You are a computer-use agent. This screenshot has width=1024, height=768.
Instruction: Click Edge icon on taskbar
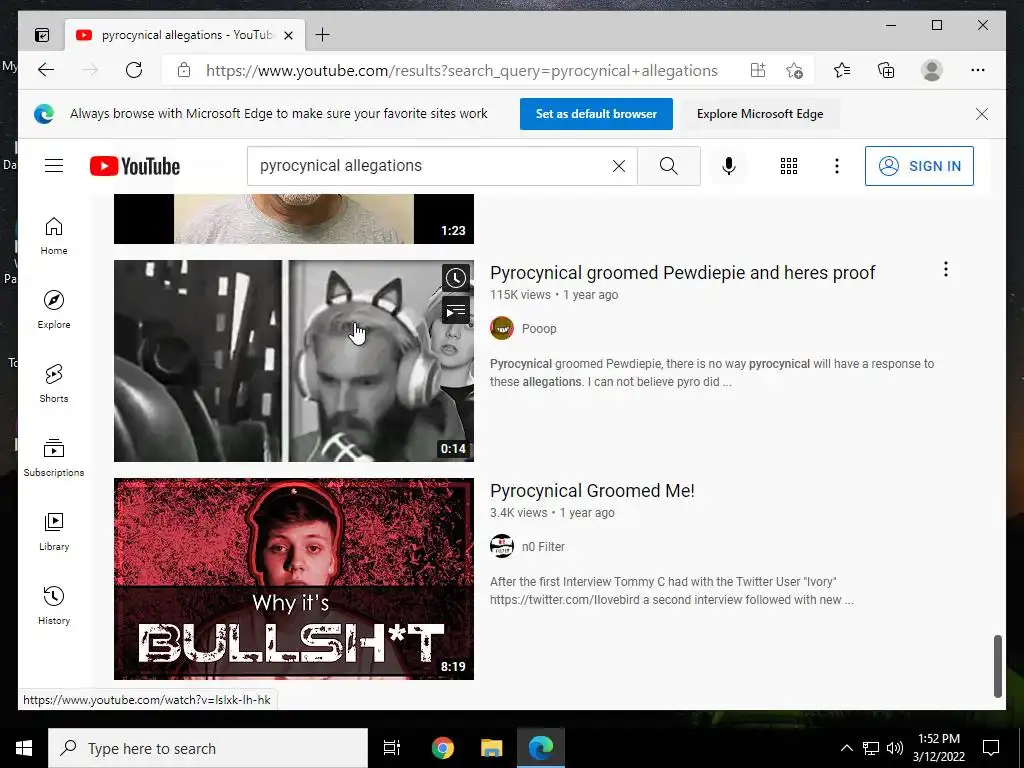point(541,748)
